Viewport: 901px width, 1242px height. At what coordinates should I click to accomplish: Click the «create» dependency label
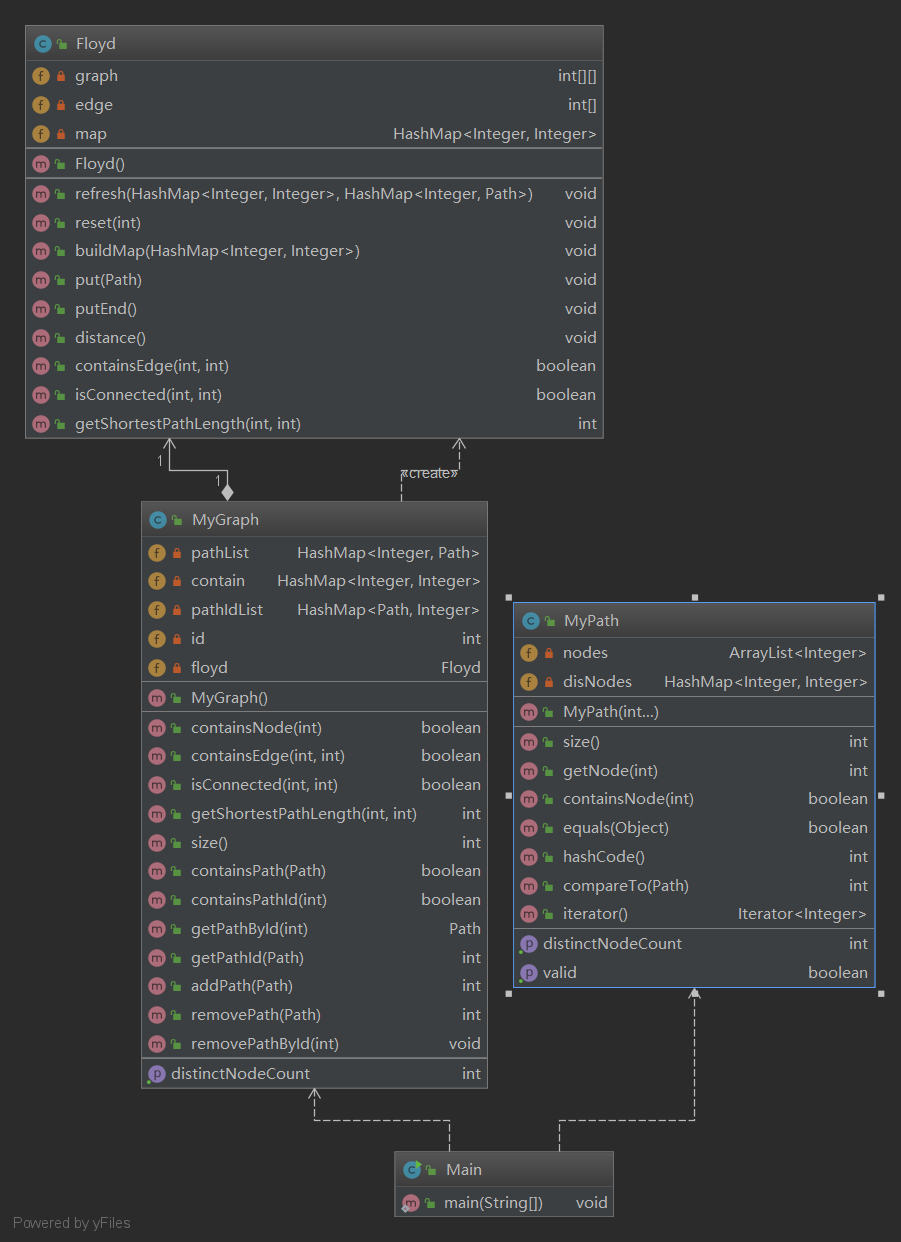[x=429, y=473]
